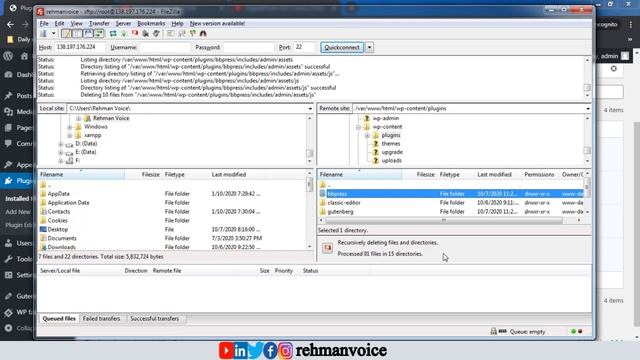Image resolution: width=640 pixels, height=360 pixels.
Task: Select the classic-editor folder row
Action: pyautogui.click(x=451, y=203)
